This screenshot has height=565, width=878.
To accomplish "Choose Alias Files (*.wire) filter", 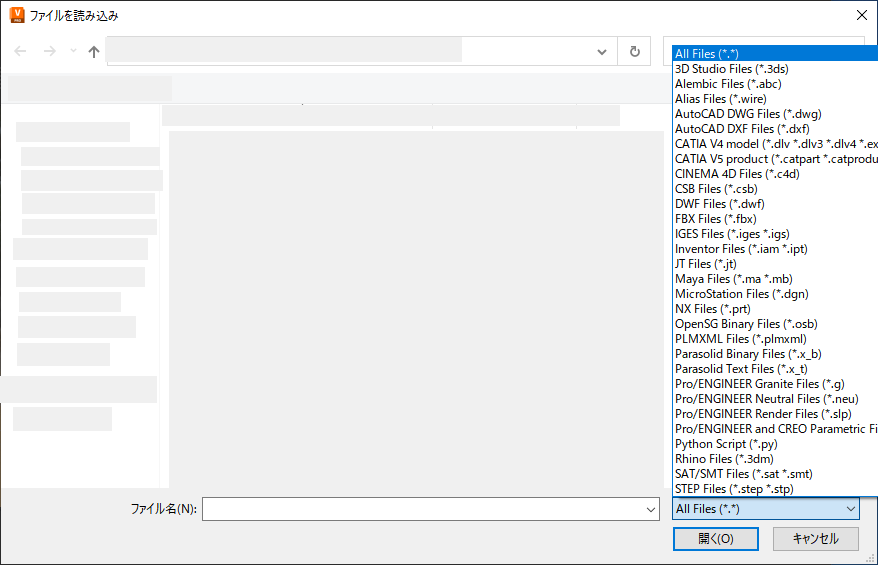I will 775,99.
